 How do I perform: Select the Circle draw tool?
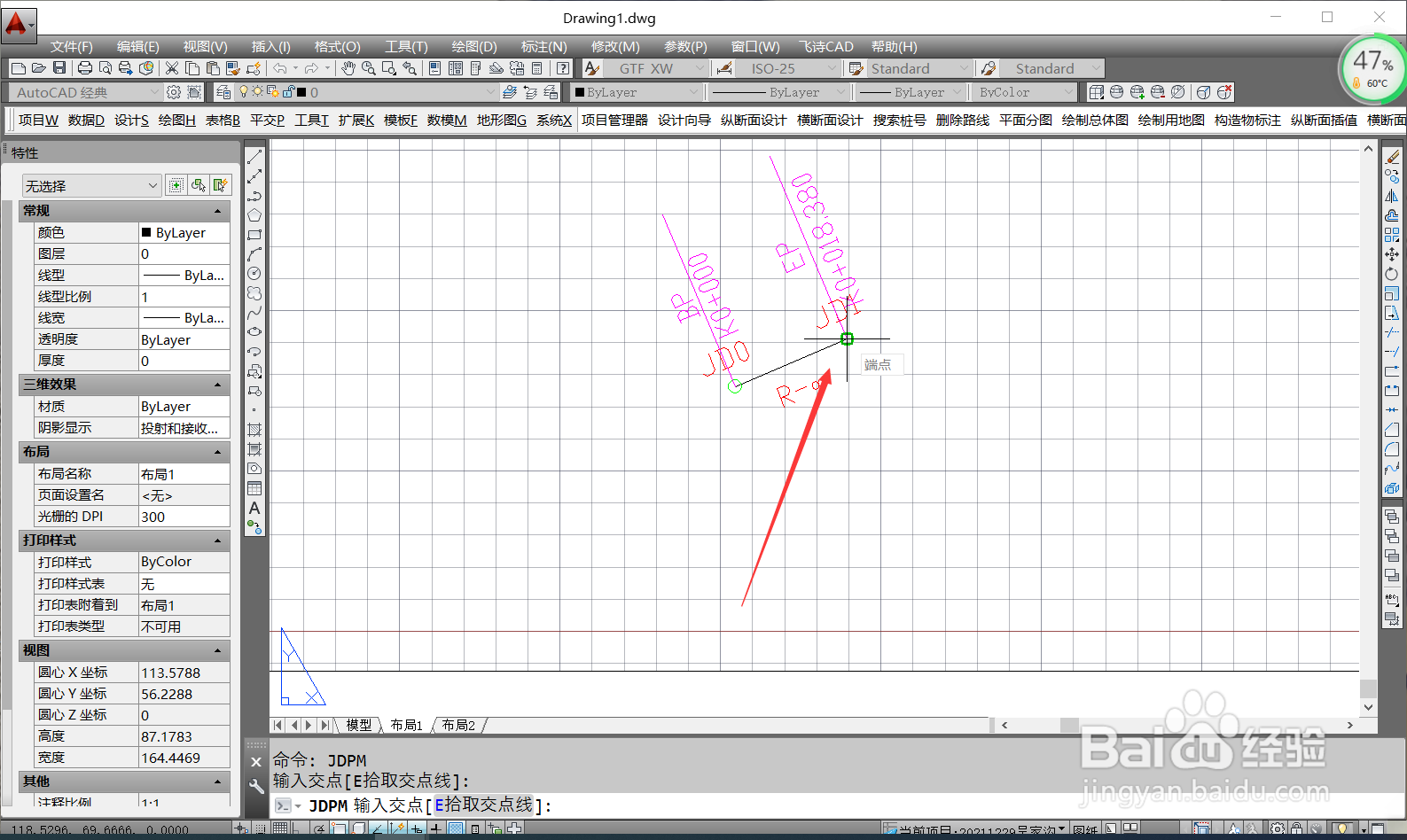(x=254, y=274)
